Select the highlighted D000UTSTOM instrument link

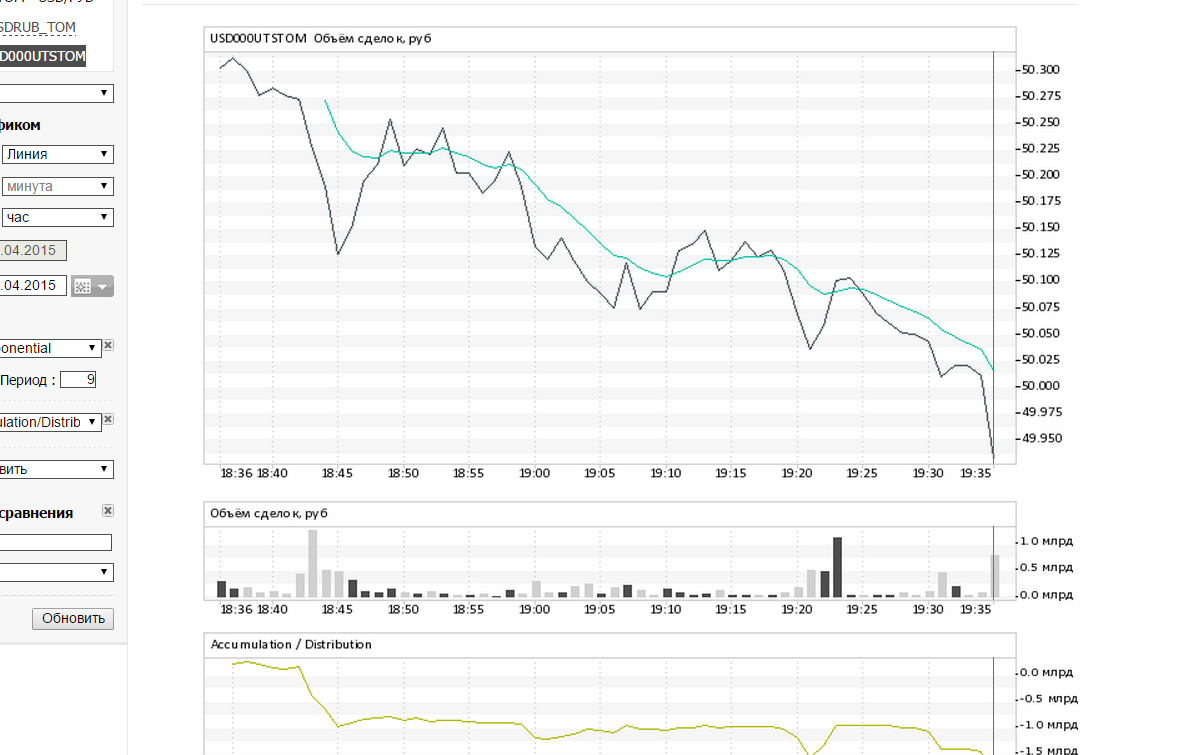pos(42,56)
